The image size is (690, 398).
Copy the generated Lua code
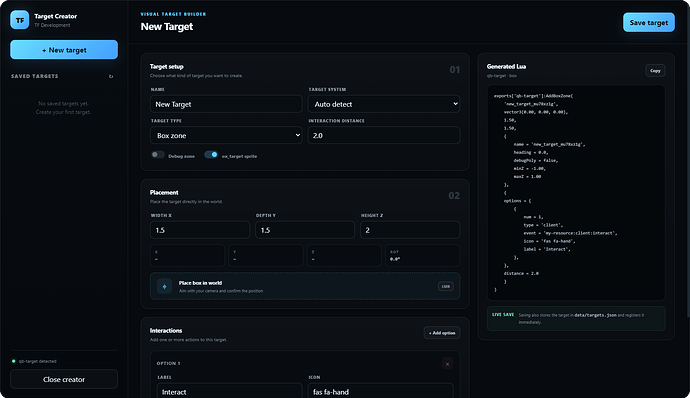655,70
